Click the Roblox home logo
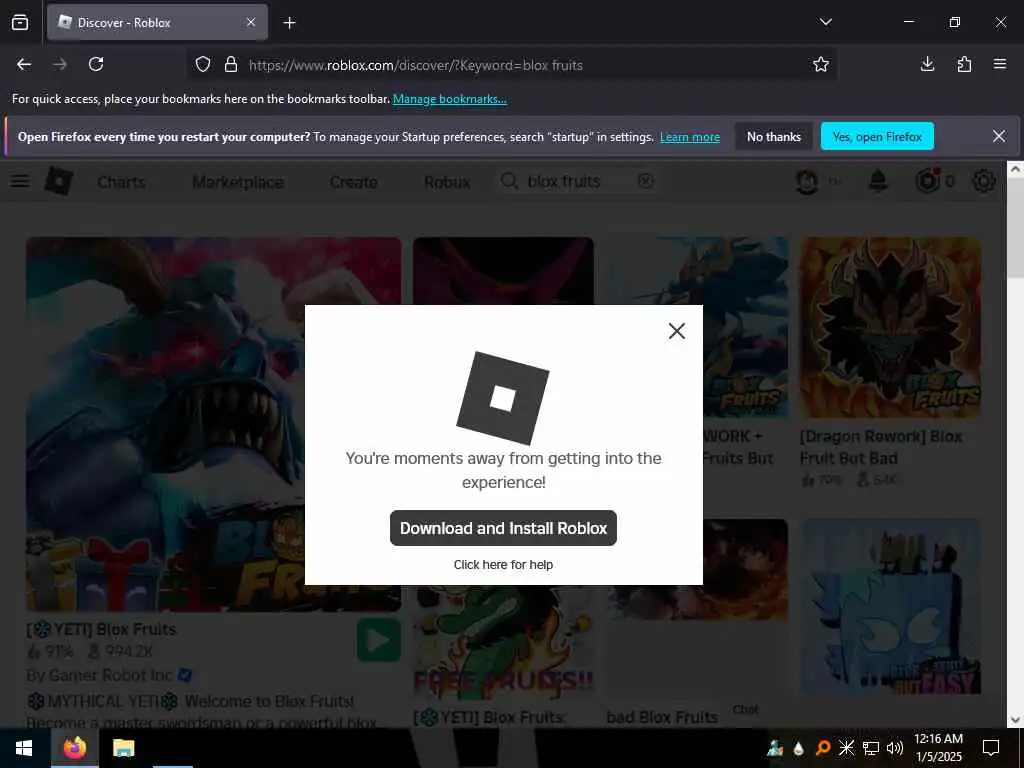 (59, 180)
